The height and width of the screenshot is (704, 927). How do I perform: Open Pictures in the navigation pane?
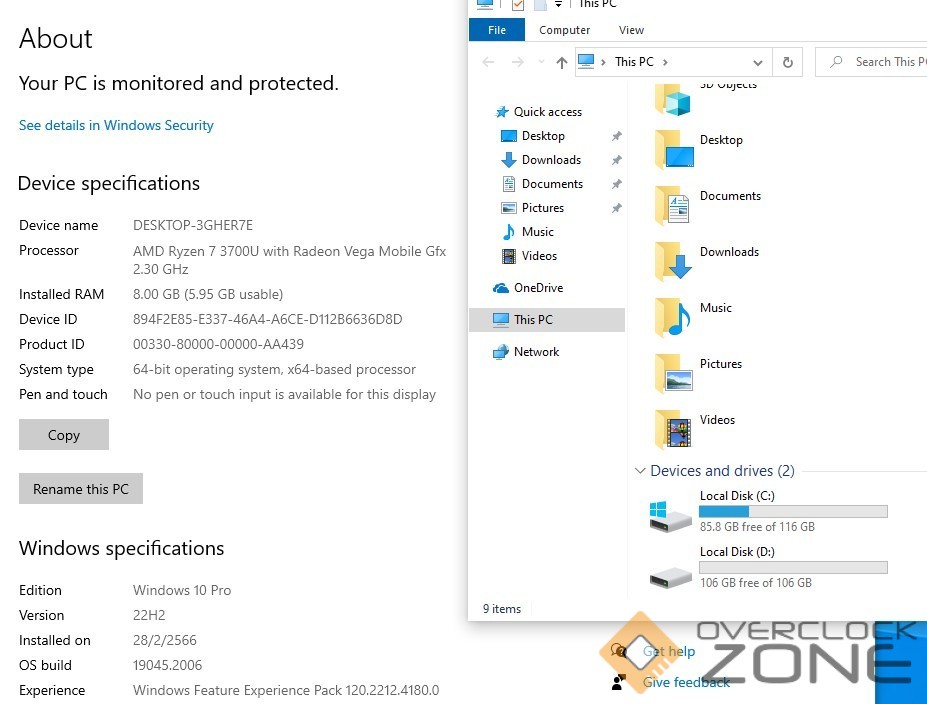(x=543, y=208)
